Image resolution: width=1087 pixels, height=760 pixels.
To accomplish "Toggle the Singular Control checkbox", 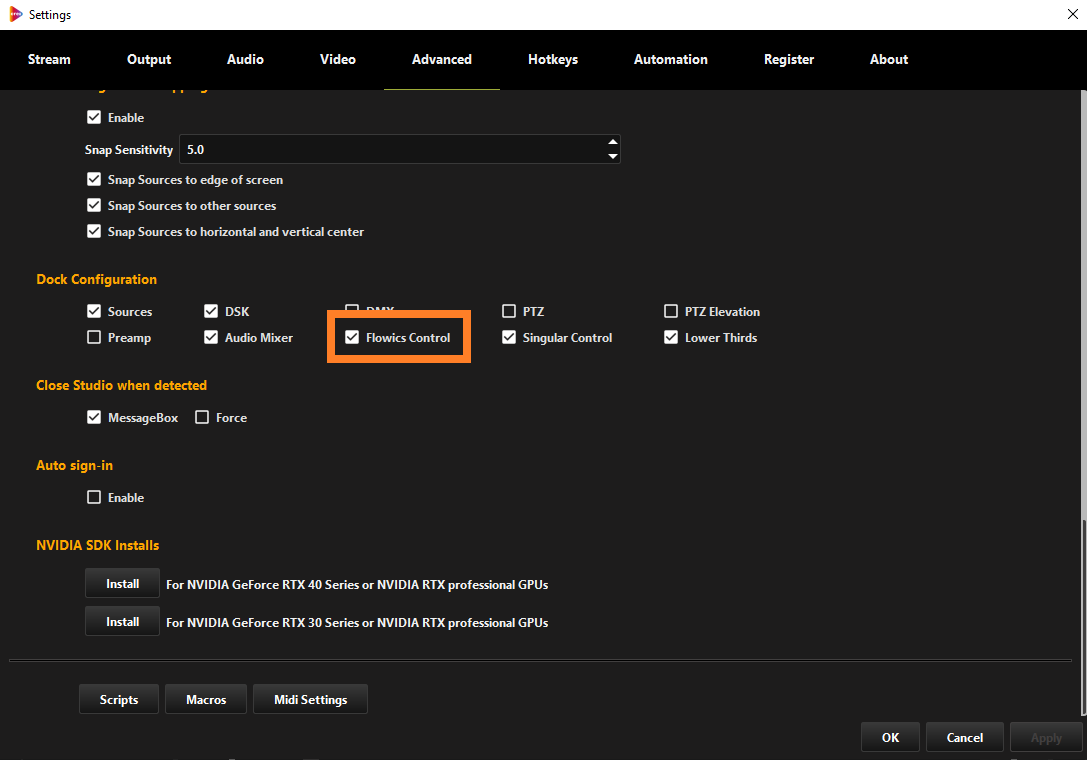I will coord(509,337).
